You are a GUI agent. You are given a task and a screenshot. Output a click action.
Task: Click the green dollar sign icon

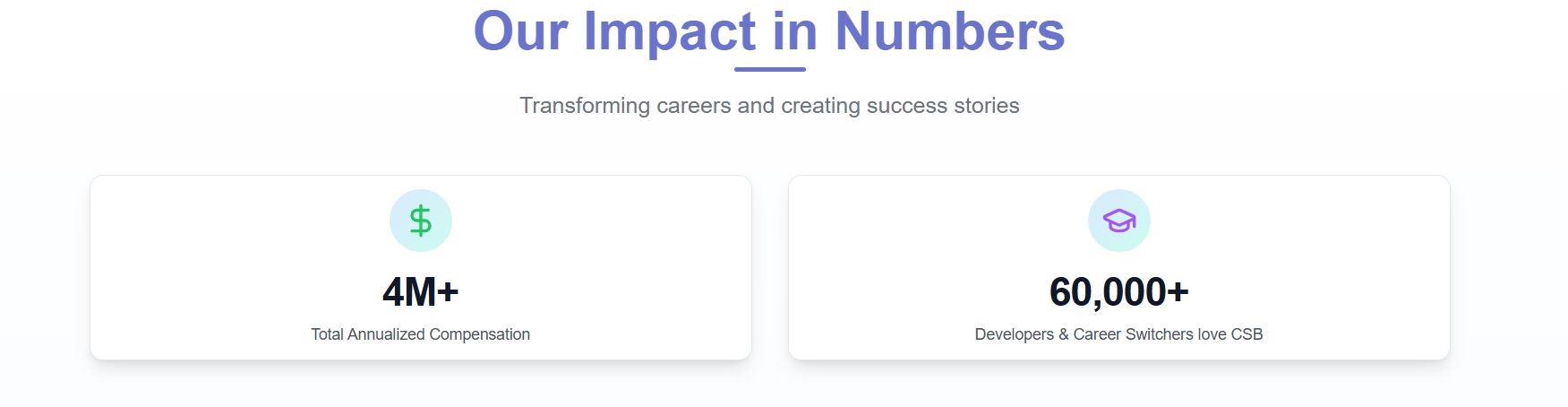pyautogui.click(x=420, y=221)
